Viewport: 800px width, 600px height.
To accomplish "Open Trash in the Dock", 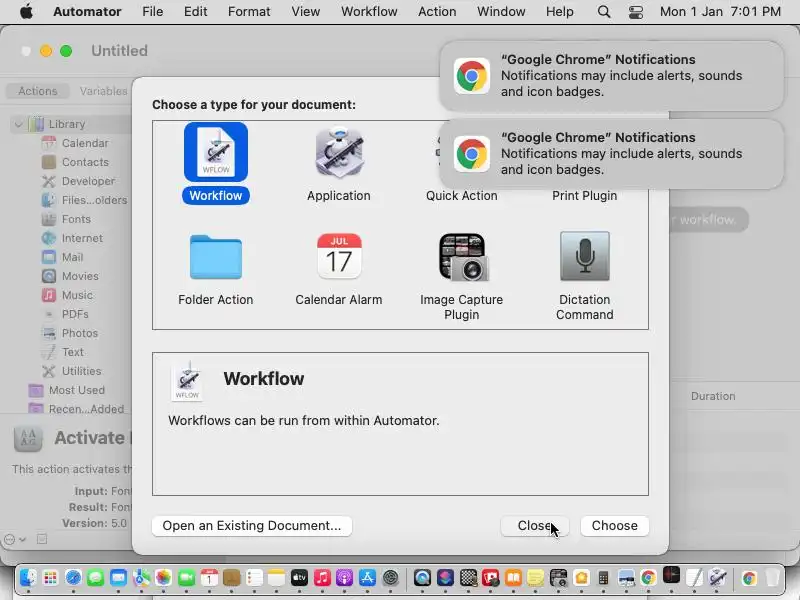I will coord(772,578).
